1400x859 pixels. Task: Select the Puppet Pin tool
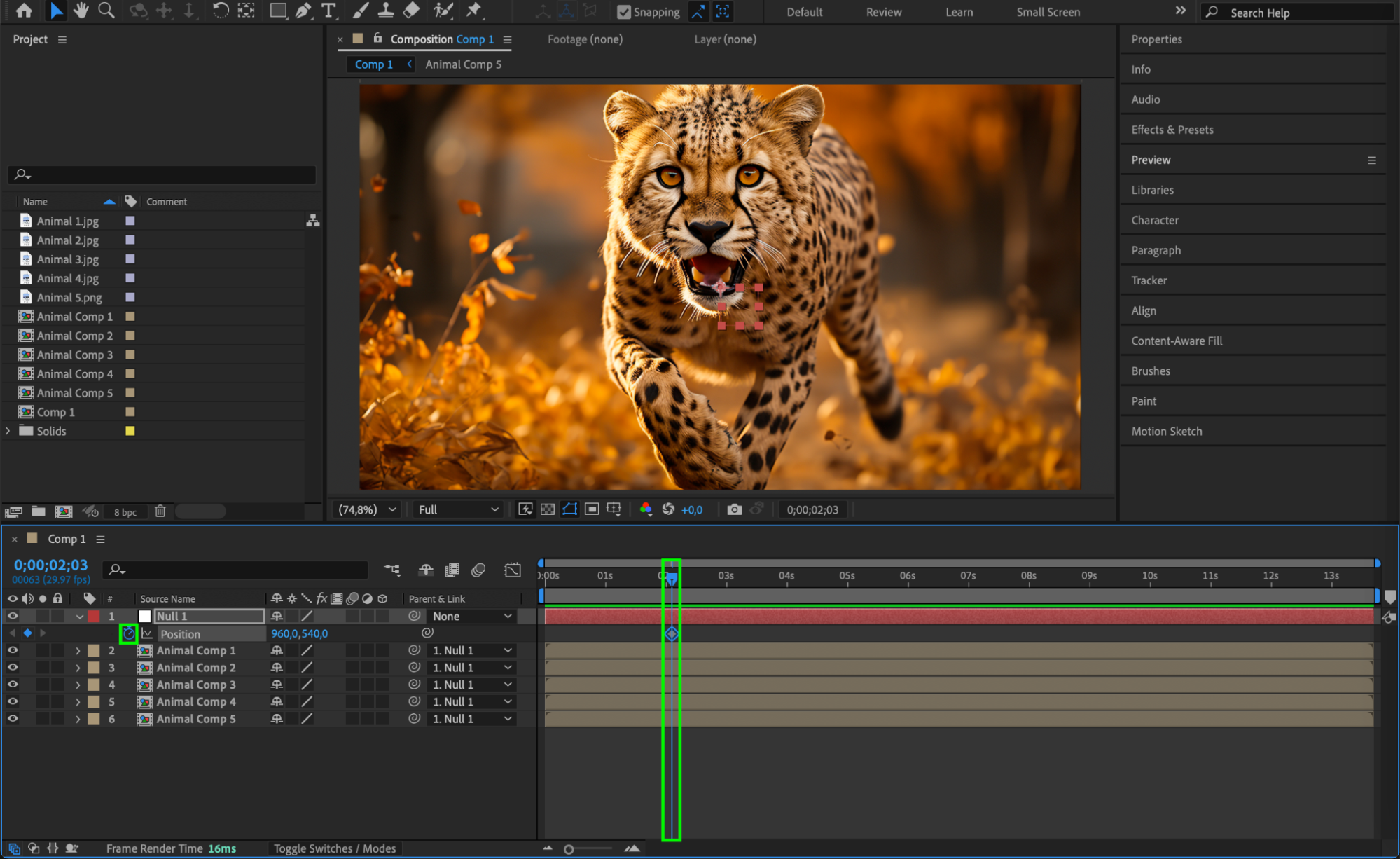coord(474,11)
